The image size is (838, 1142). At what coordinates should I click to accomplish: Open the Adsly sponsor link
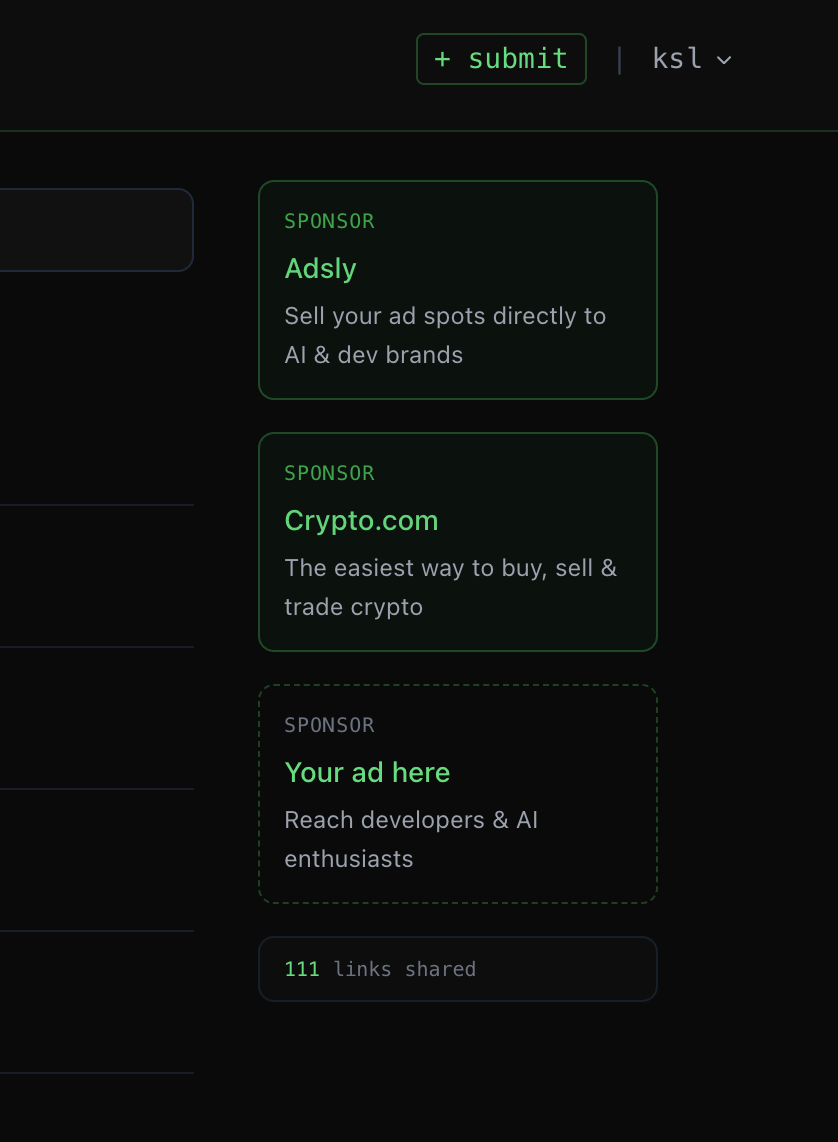[320, 268]
